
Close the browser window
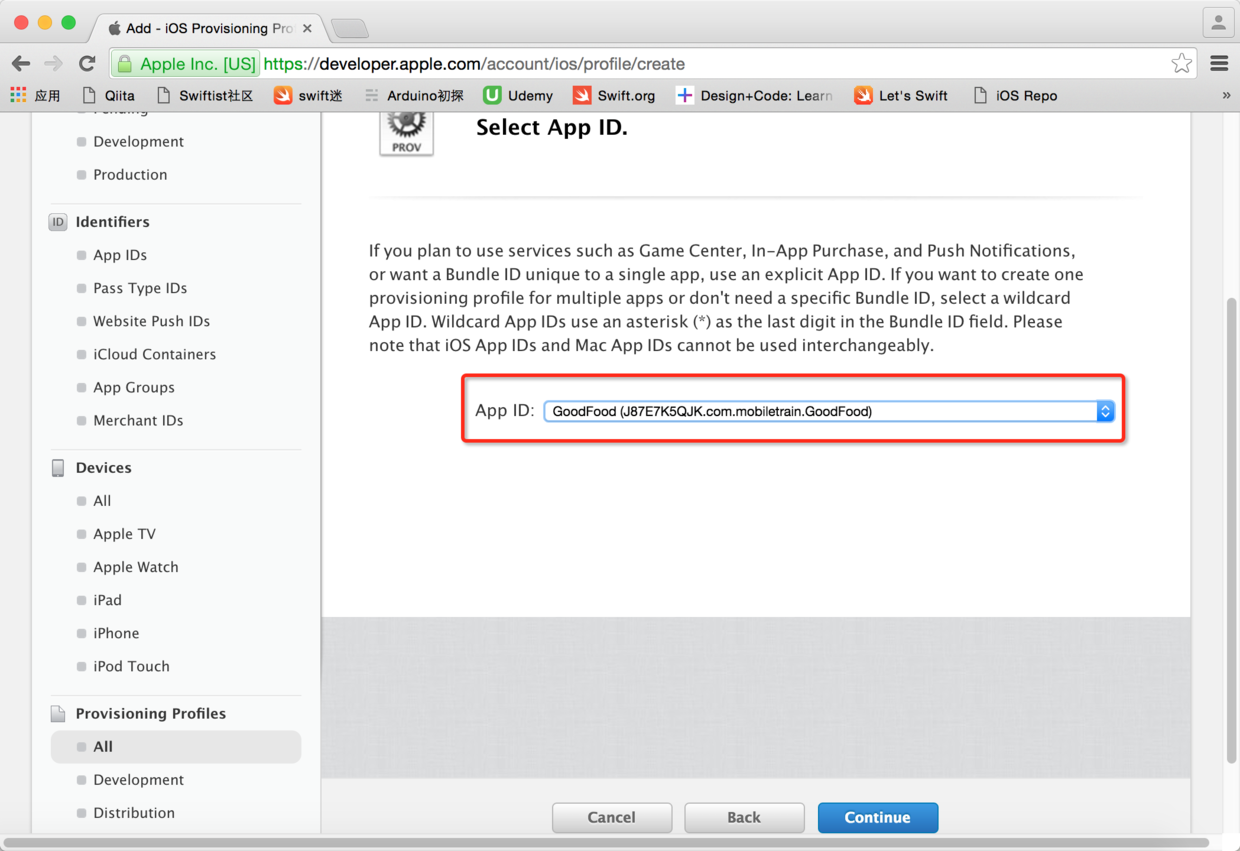click(x=21, y=22)
